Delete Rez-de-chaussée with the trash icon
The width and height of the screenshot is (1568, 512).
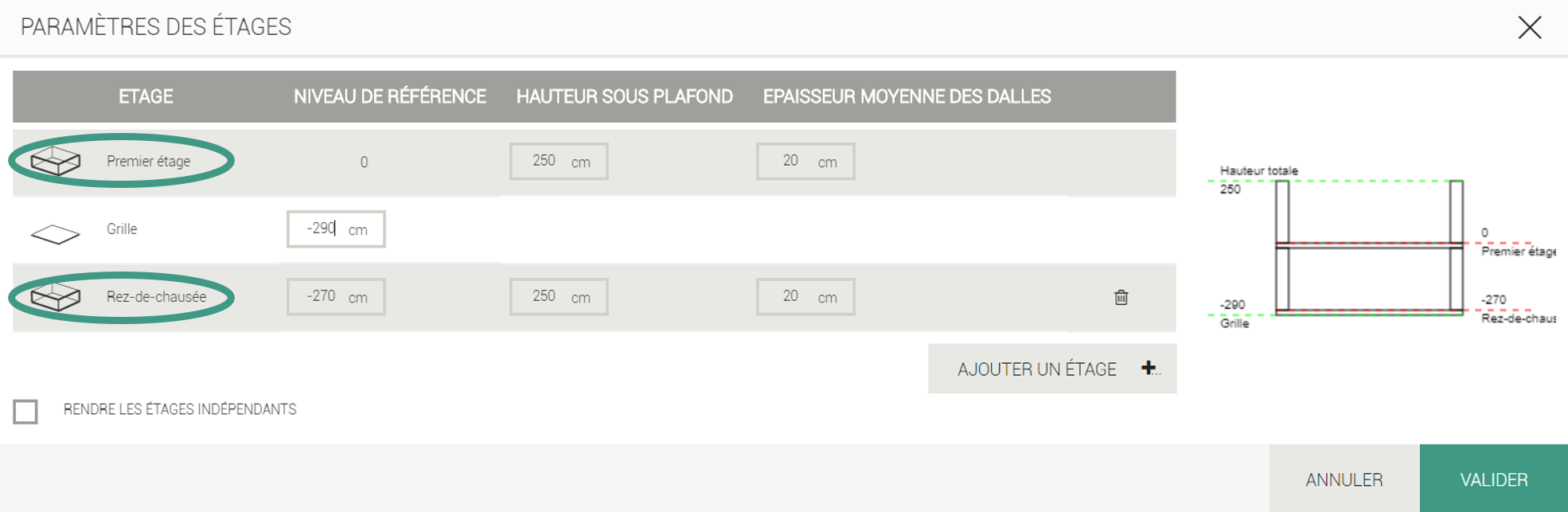[x=1121, y=297]
